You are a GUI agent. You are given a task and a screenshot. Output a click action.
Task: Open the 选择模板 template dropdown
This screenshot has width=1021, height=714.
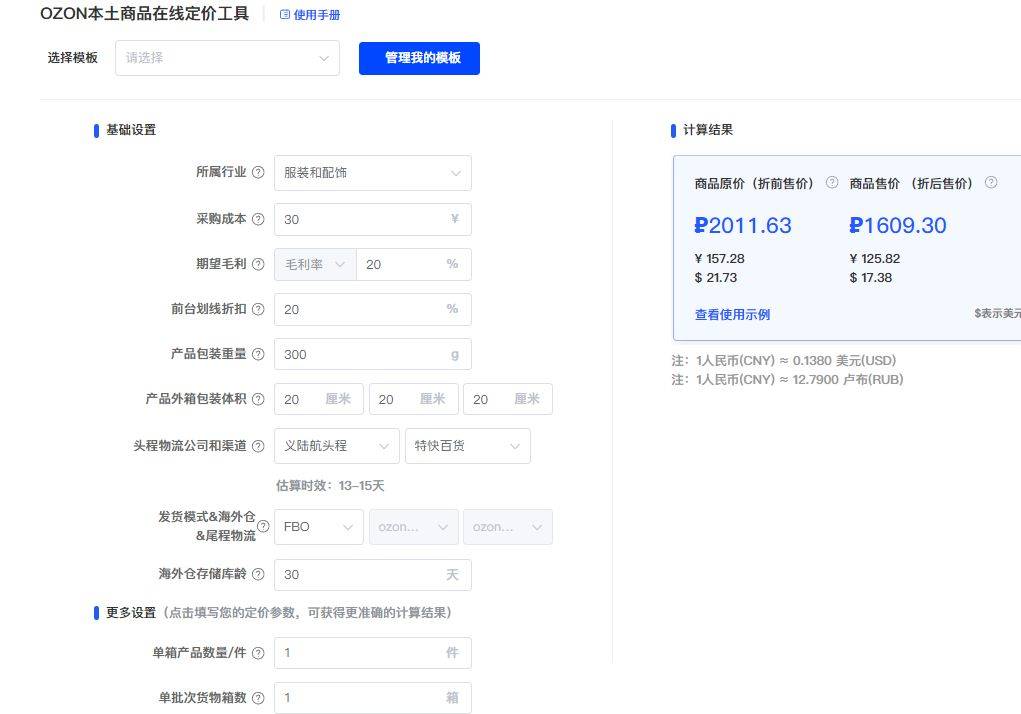[227, 58]
